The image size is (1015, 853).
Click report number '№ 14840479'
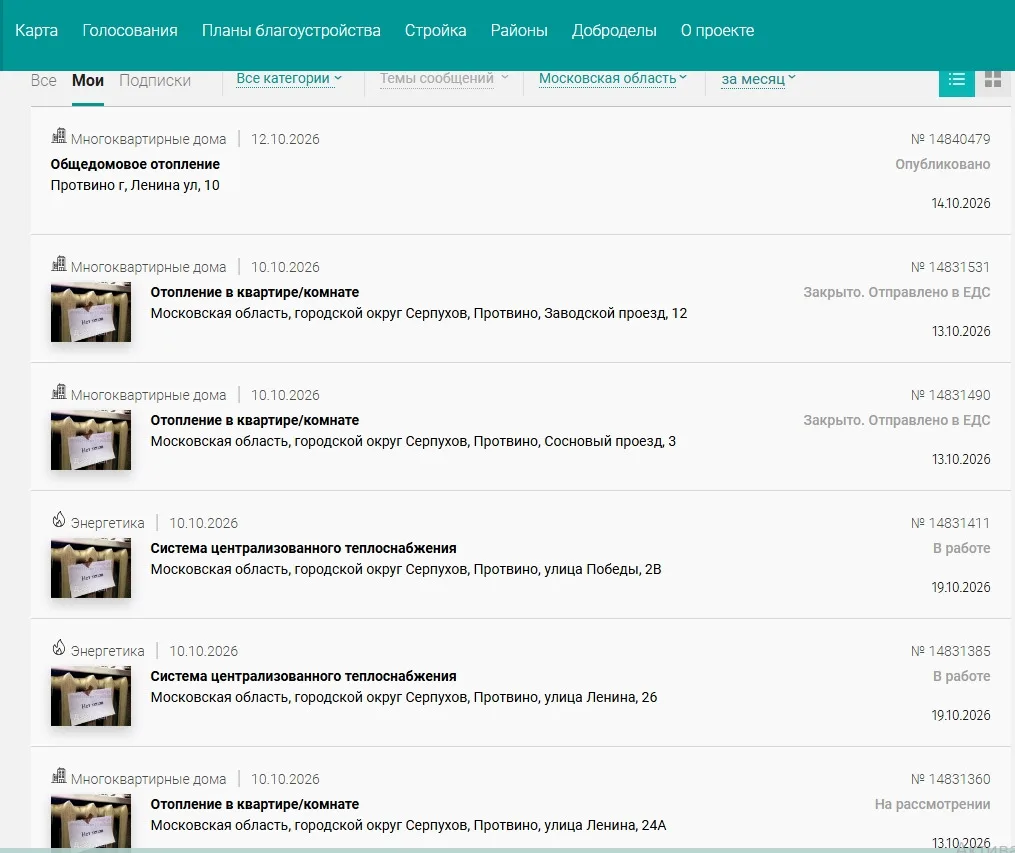tap(950, 139)
